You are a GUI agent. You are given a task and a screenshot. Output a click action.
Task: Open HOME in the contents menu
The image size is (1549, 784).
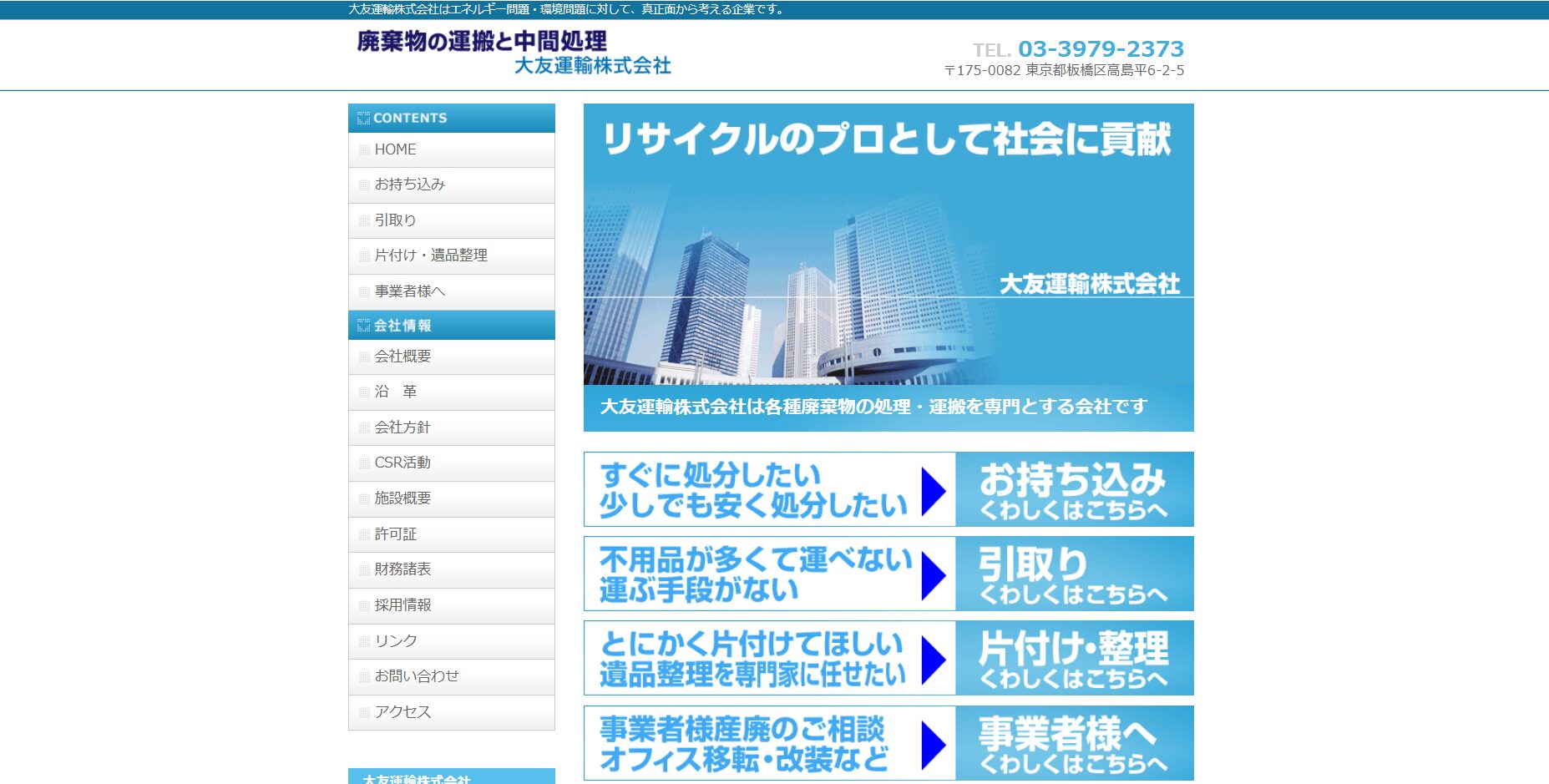point(395,149)
